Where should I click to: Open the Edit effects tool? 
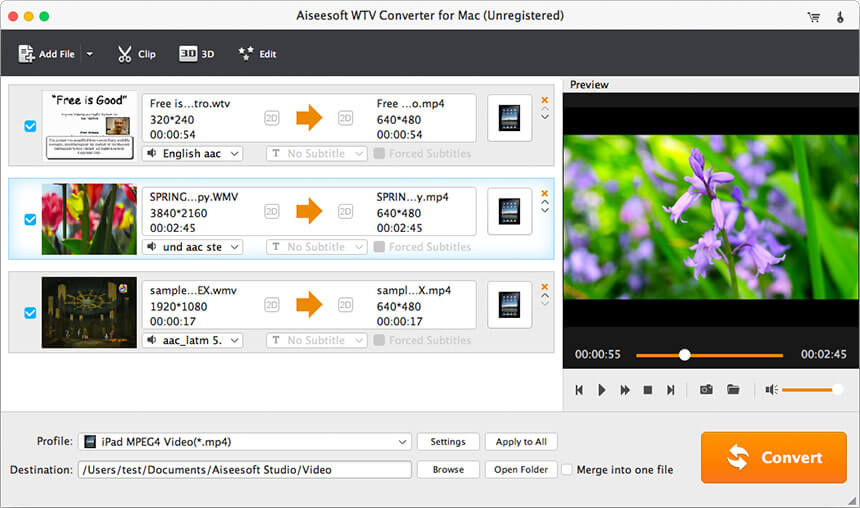257,54
